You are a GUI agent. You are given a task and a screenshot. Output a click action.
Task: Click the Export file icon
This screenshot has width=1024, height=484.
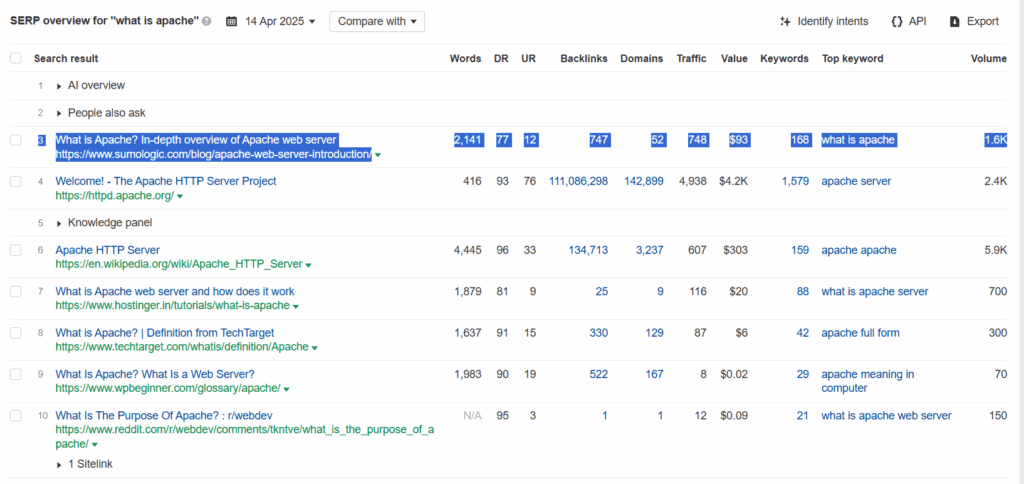click(x=955, y=22)
